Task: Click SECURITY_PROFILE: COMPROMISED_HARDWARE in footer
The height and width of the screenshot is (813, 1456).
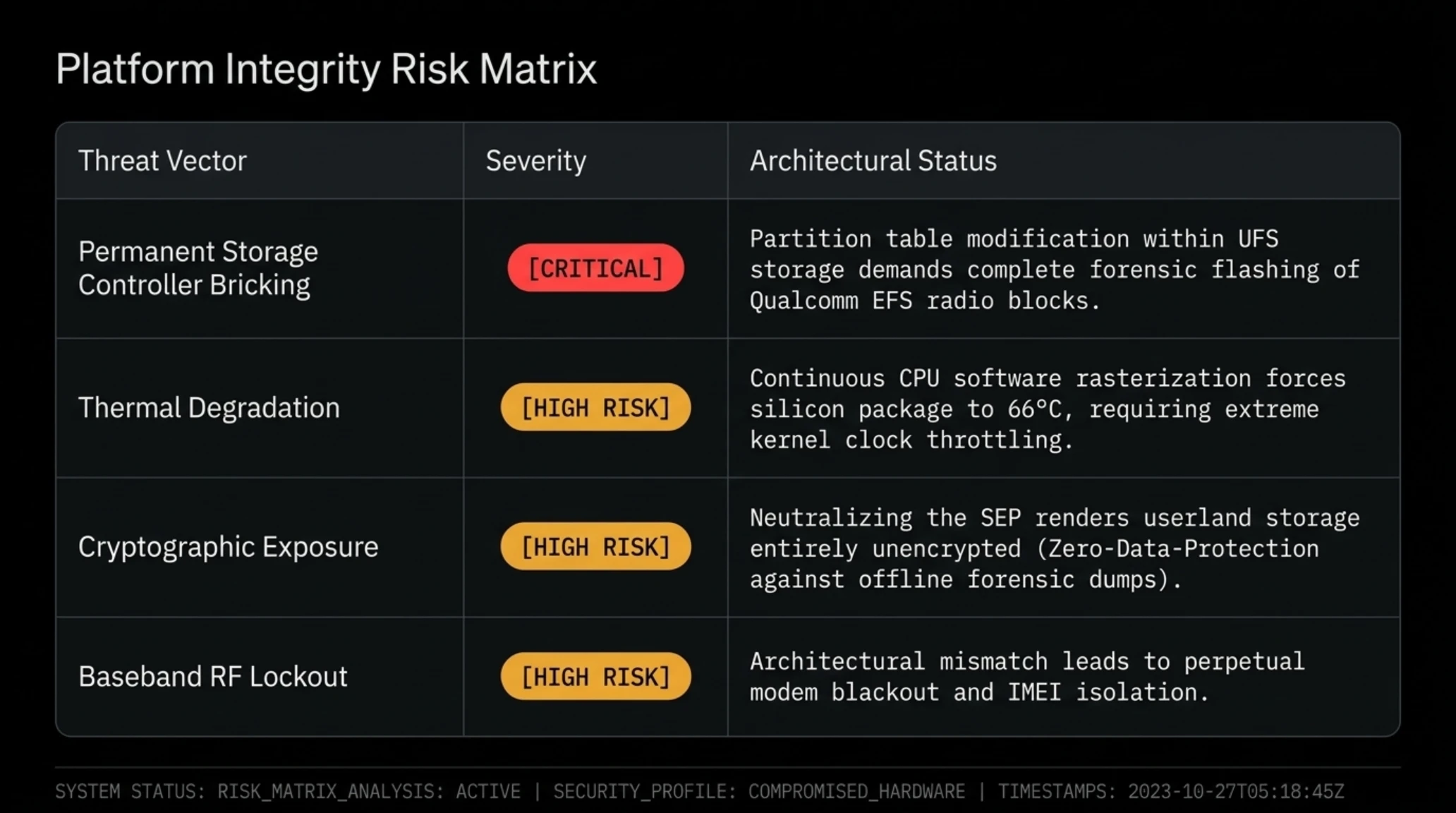Action: (758, 792)
